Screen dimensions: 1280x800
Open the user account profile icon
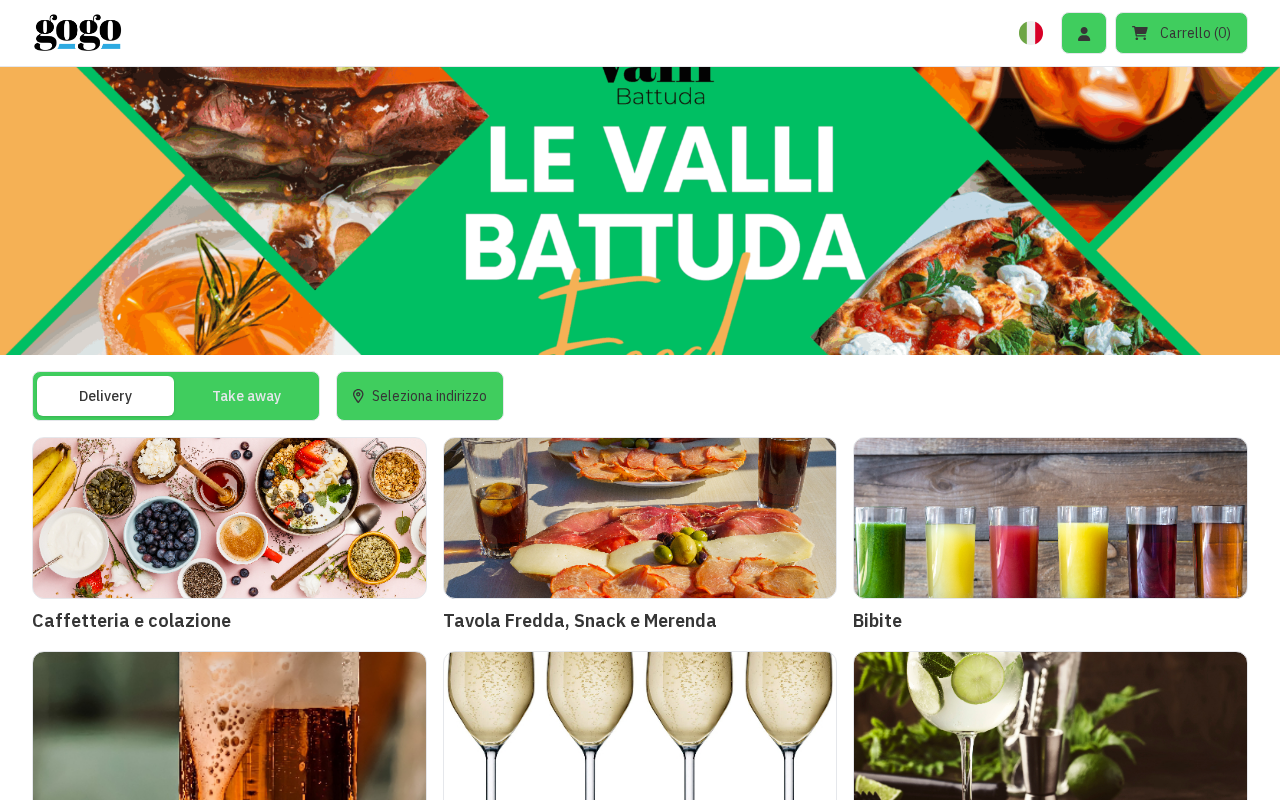point(1084,33)
